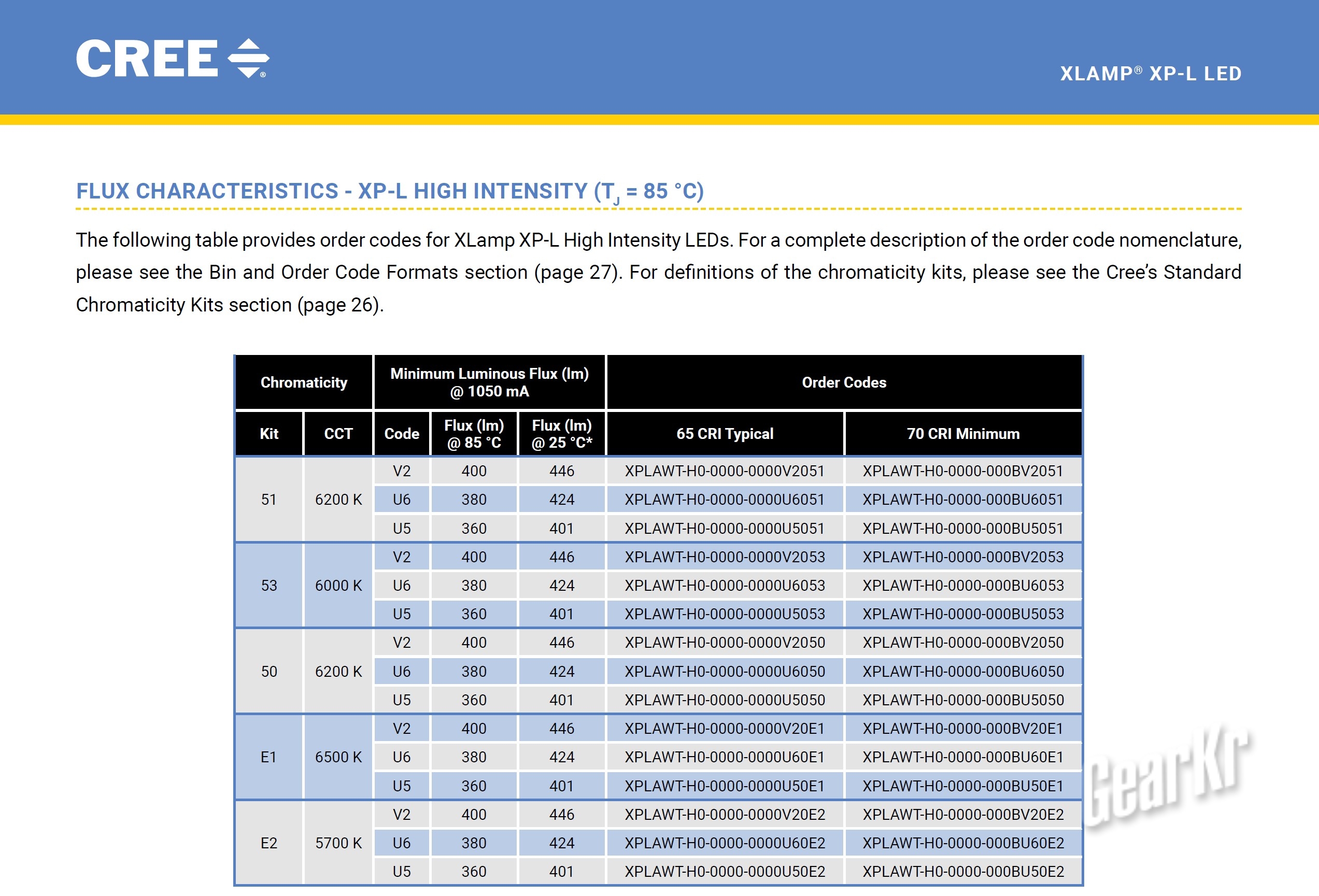Click the 5700 K CCT cell

(338, 843)
